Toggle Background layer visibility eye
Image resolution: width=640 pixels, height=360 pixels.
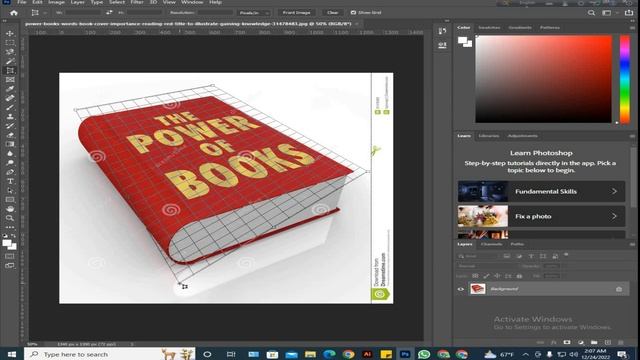pos(461,289)
